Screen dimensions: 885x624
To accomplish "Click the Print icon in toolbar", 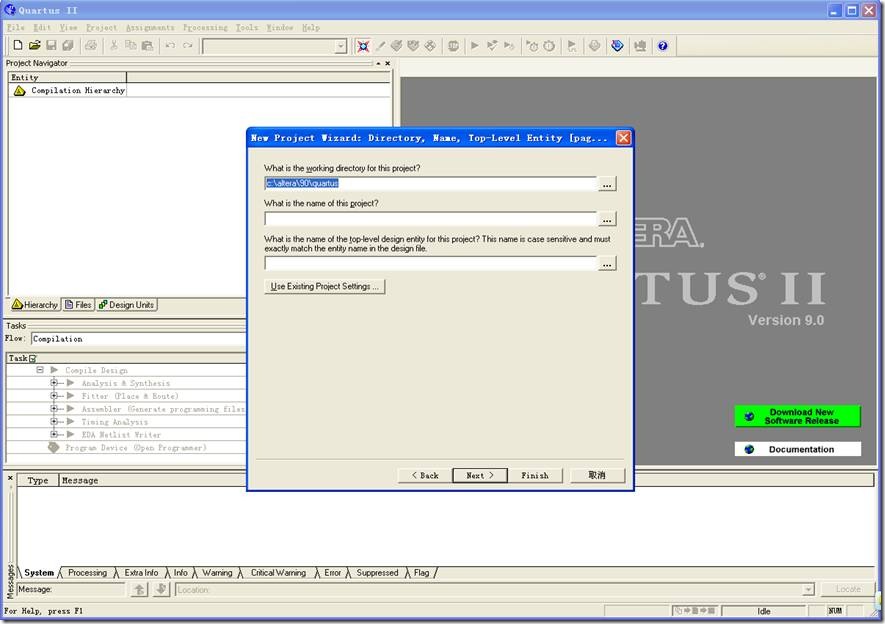I will (91, 46).
